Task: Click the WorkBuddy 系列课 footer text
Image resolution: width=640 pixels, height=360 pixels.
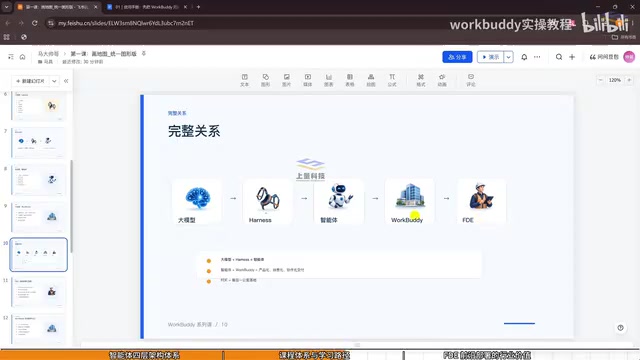Action: point(198,324)
